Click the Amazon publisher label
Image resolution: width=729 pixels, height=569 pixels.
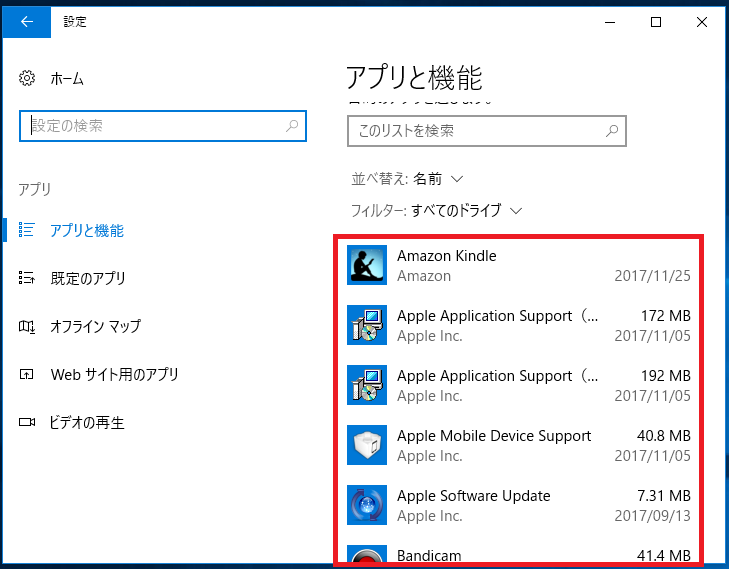[424, 276]
